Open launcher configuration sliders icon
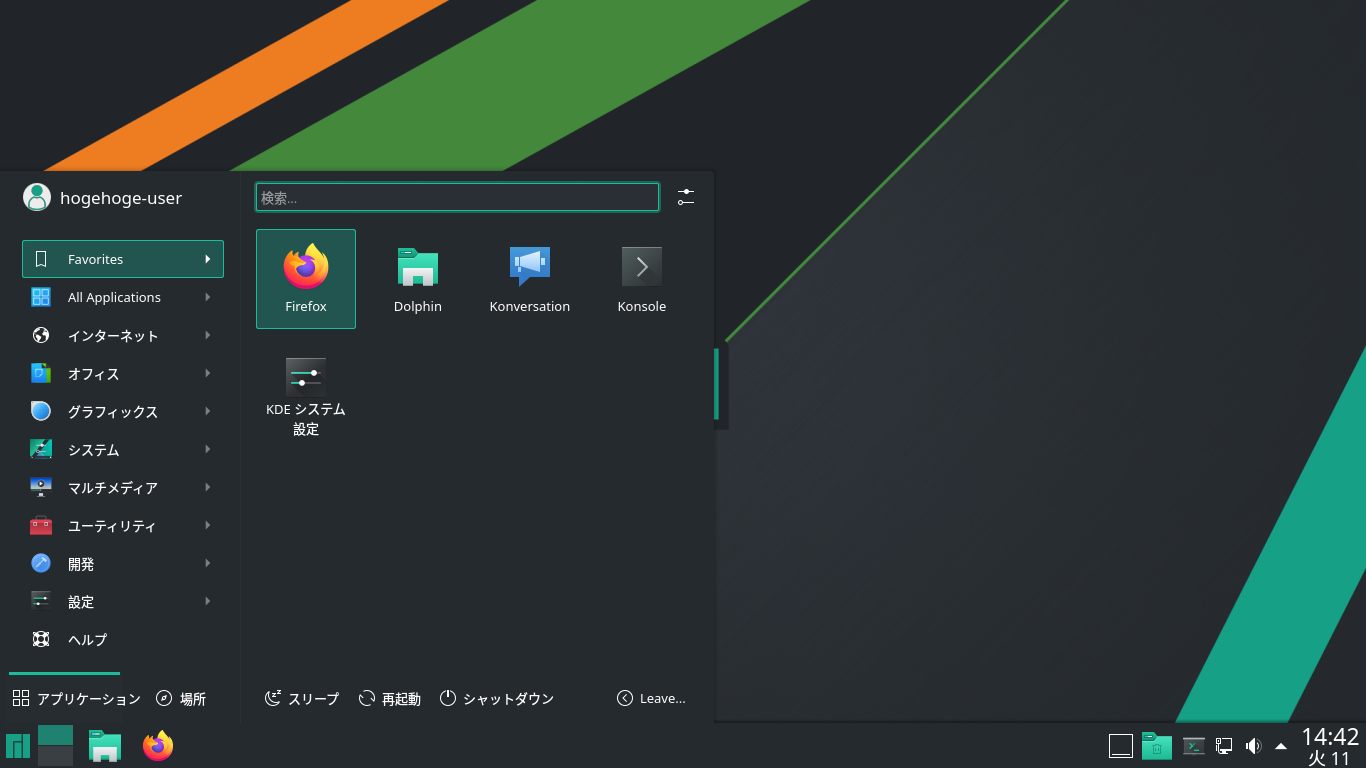Viewport: 1366px width, 768px height. coord(685,197)
